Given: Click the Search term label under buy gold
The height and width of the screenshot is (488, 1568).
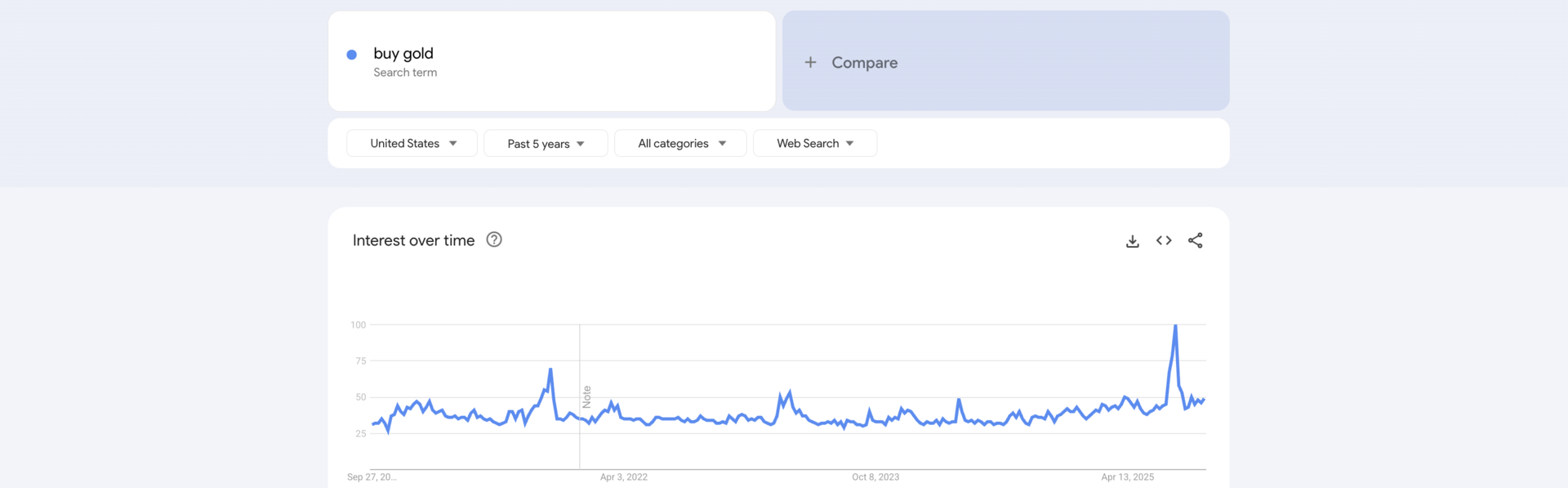Looking at the screenshot, I should point(405,72).
